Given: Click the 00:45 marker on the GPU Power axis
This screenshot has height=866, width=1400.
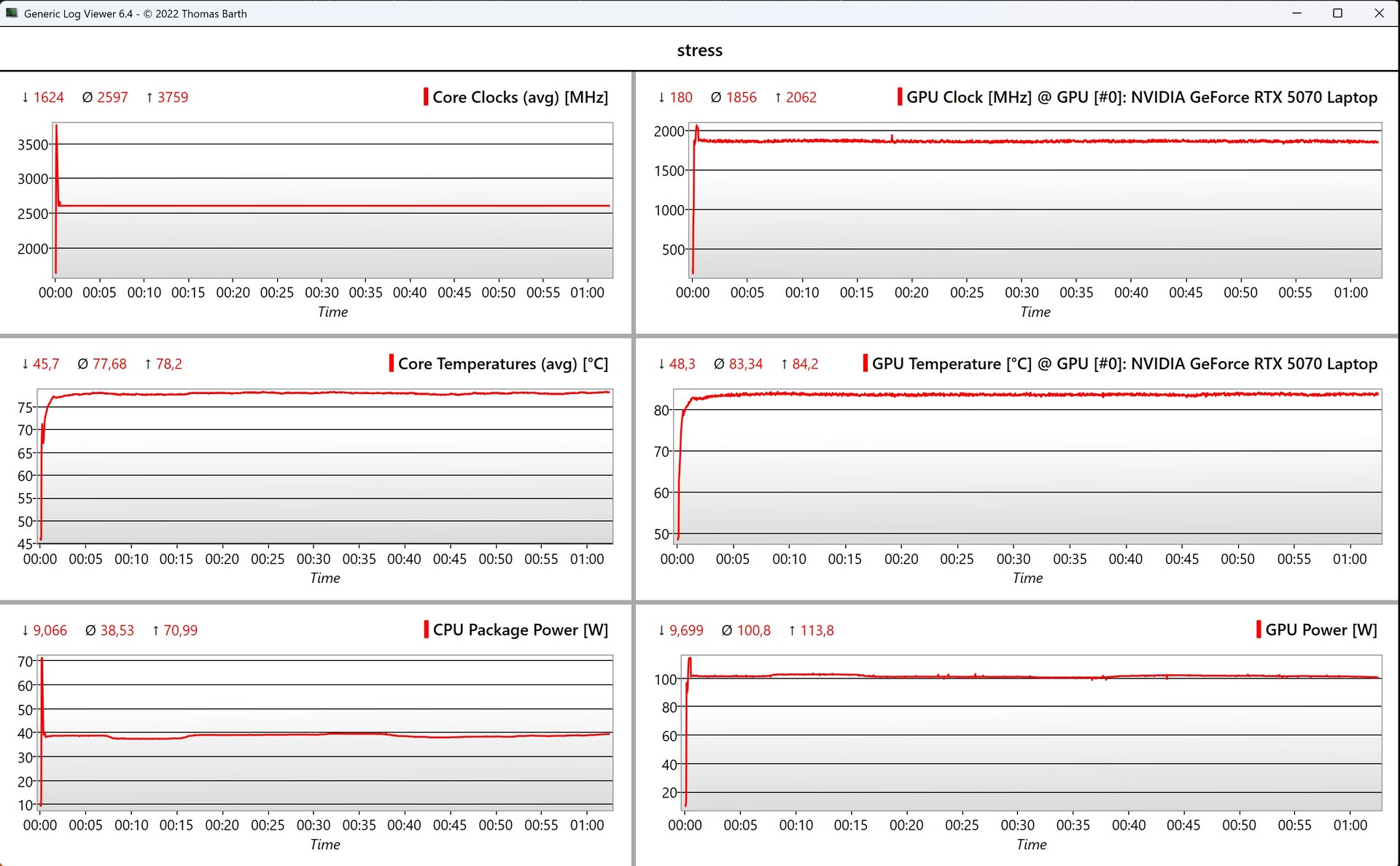Looking at the screenshot, I should (x=1183, y=825).
